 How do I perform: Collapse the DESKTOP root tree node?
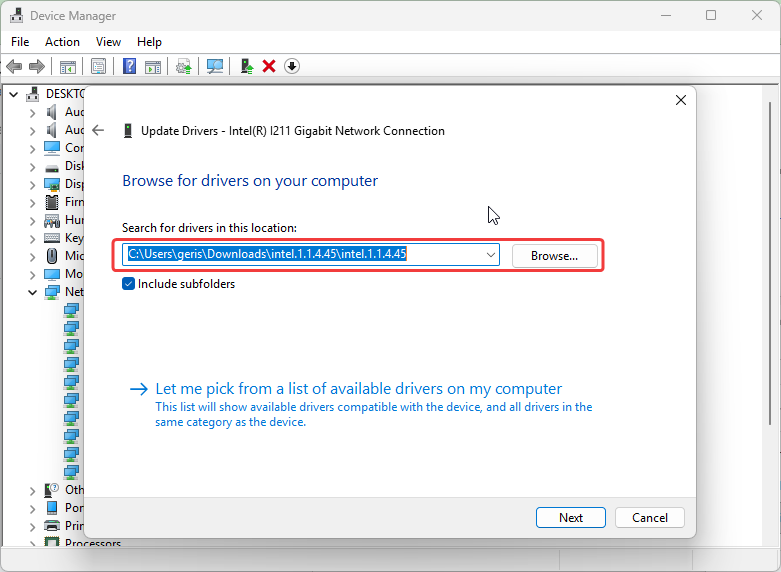pos(13,94)
